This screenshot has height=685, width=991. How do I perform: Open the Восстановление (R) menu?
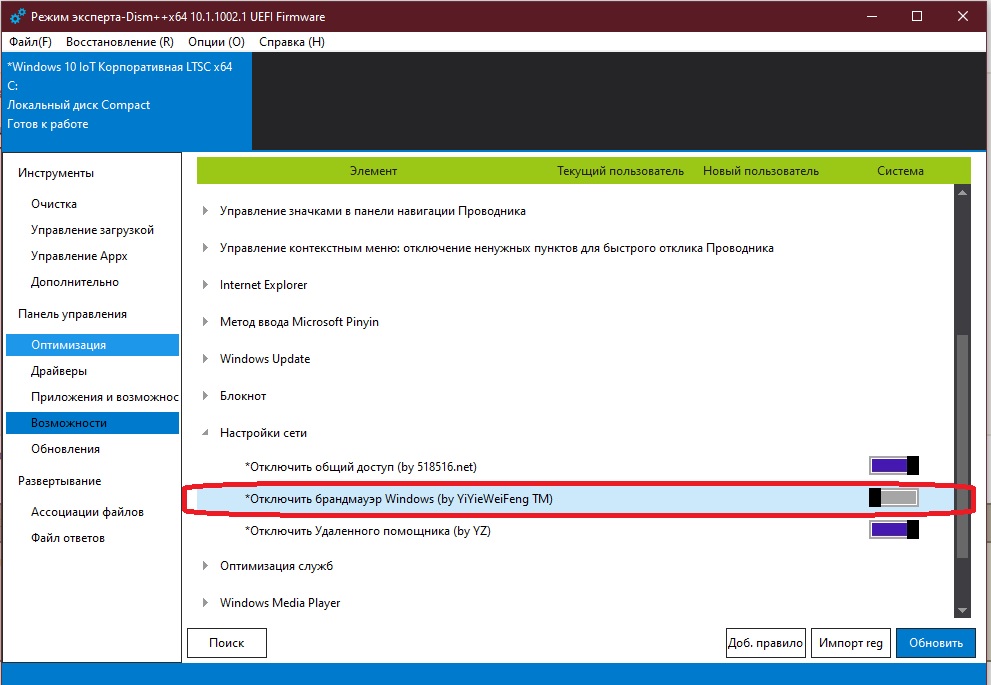[119, 42]
